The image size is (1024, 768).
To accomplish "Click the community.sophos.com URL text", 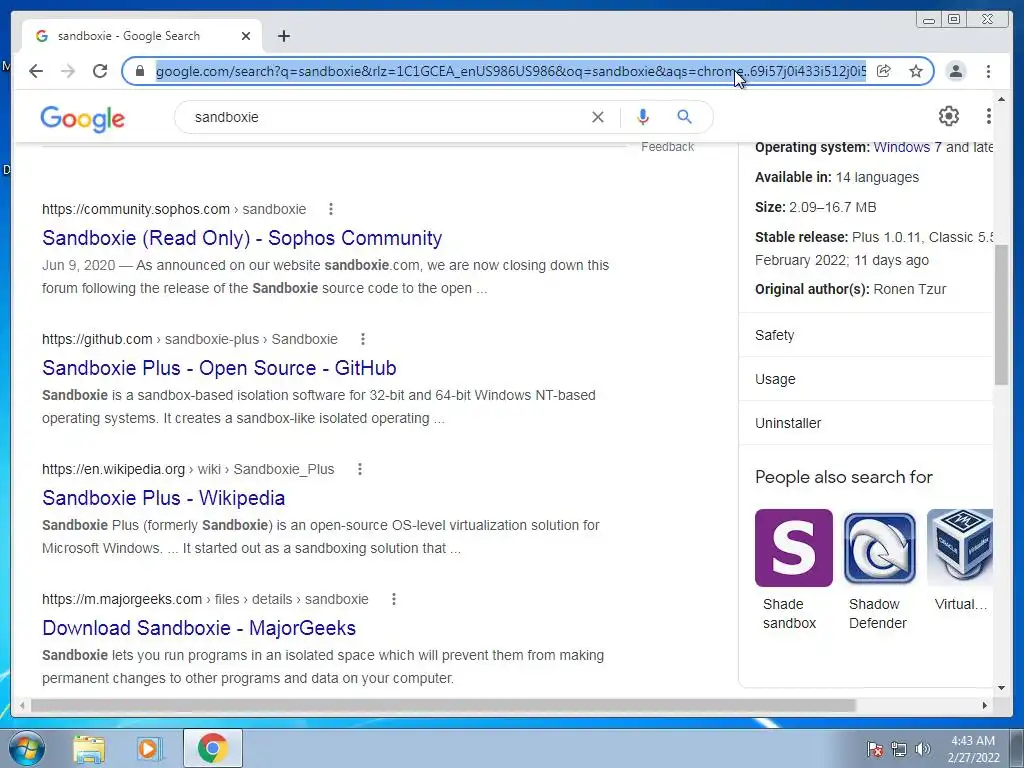I will (x=136, y=209).
